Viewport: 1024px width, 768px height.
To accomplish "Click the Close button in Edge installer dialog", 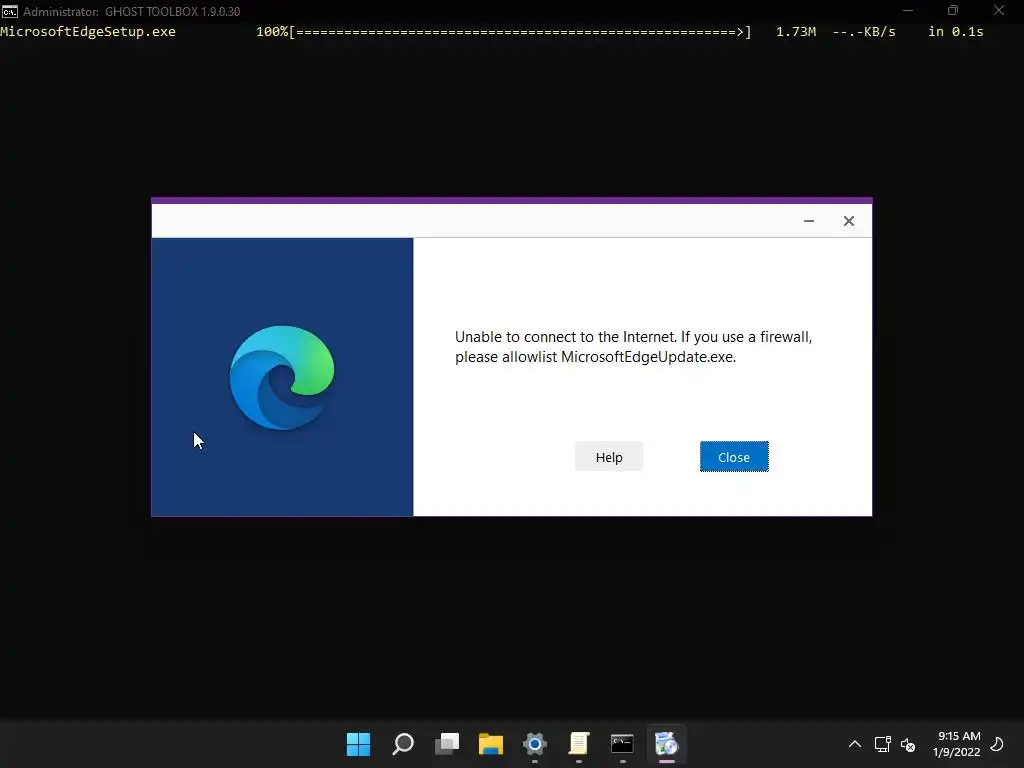I will point(734,456).
